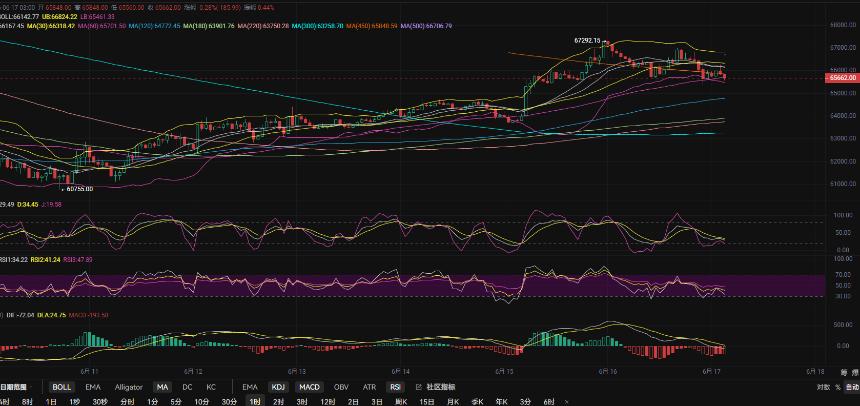The width and height of the screenshot is (860, 406).
Task: Click the 6月 13 date axis label
Action: (296, 371)
